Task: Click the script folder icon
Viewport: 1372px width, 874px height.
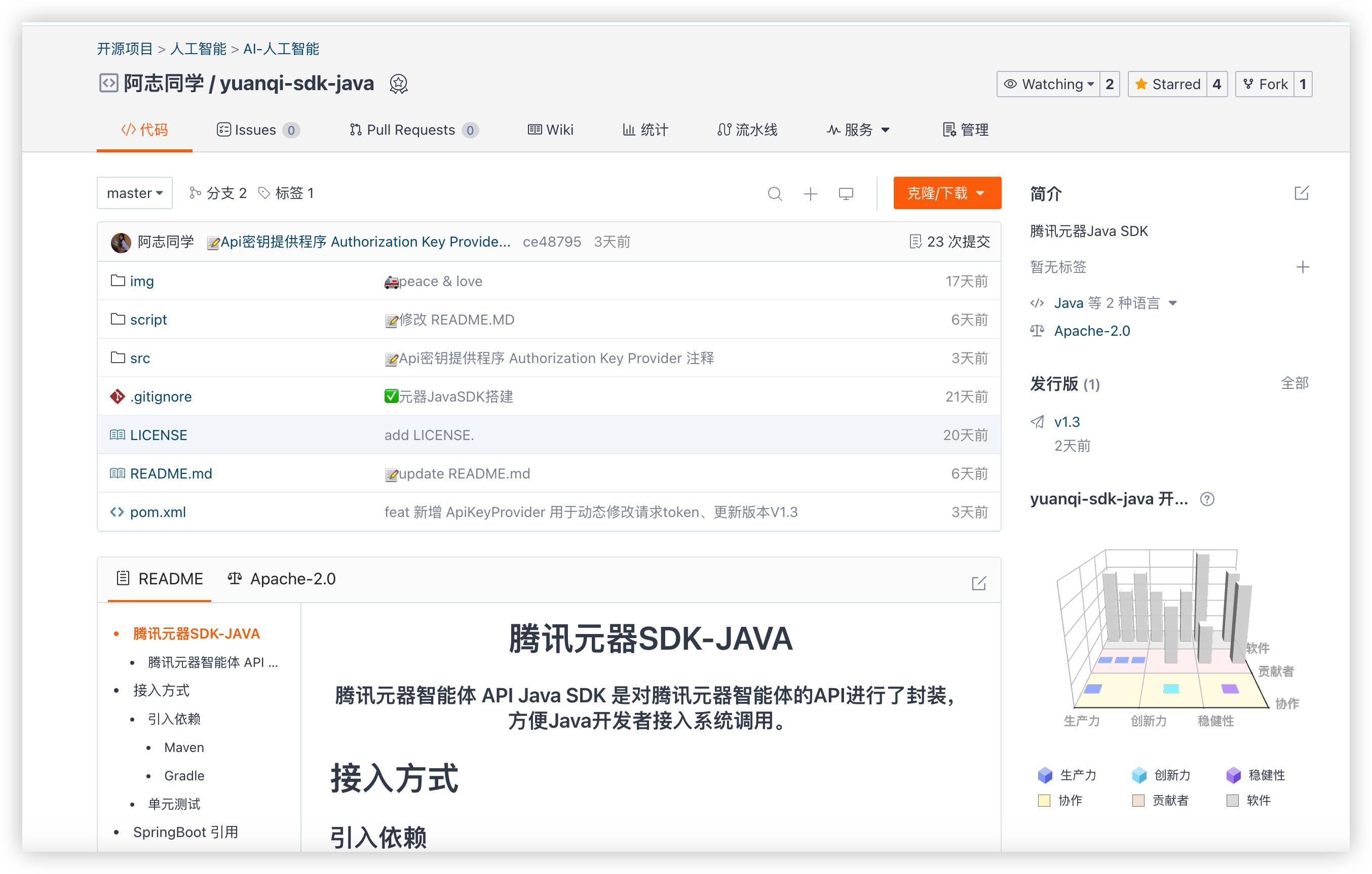Action: (x=118, y=319)
